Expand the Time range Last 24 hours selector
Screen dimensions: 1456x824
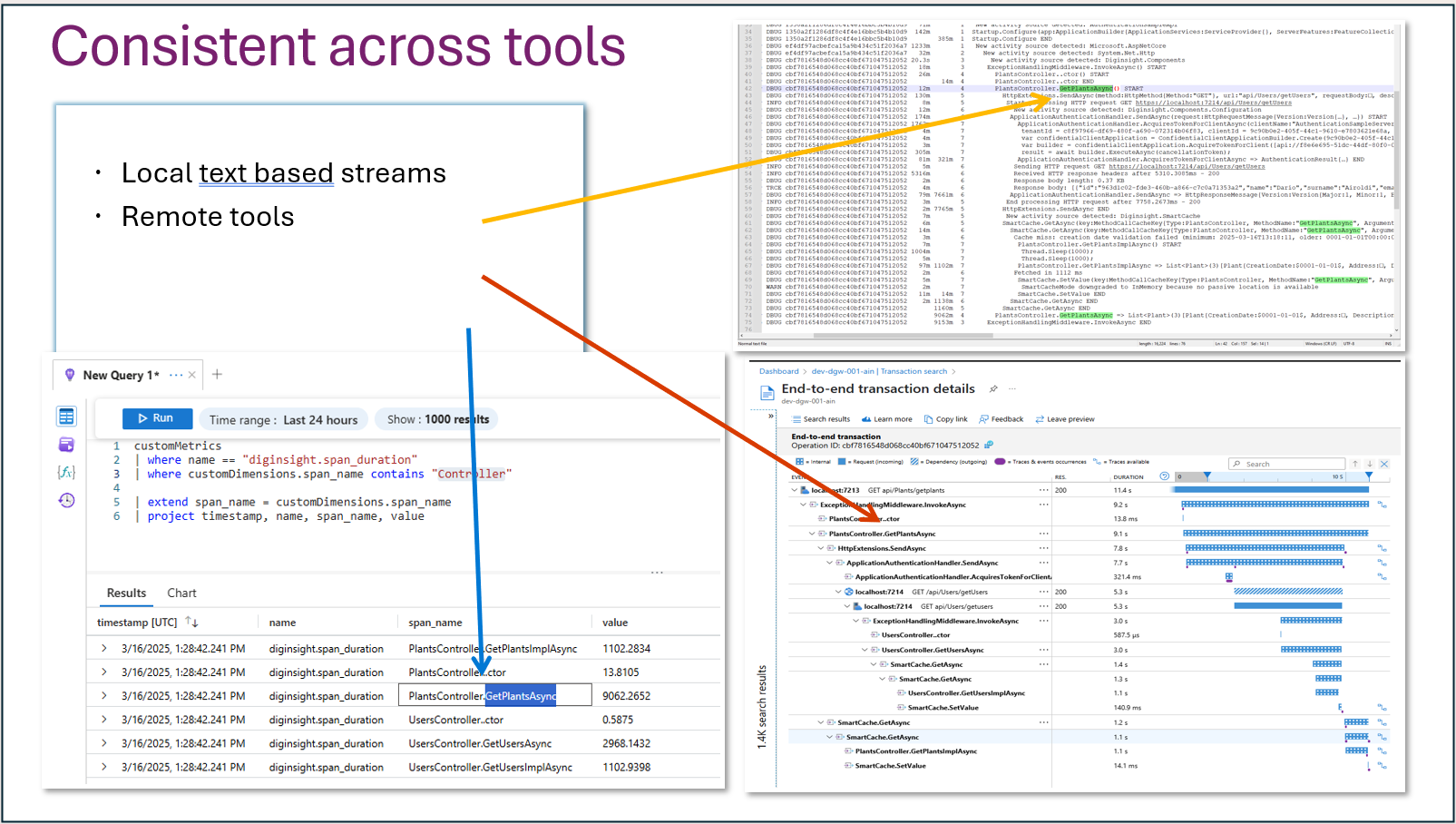(283, 419)
